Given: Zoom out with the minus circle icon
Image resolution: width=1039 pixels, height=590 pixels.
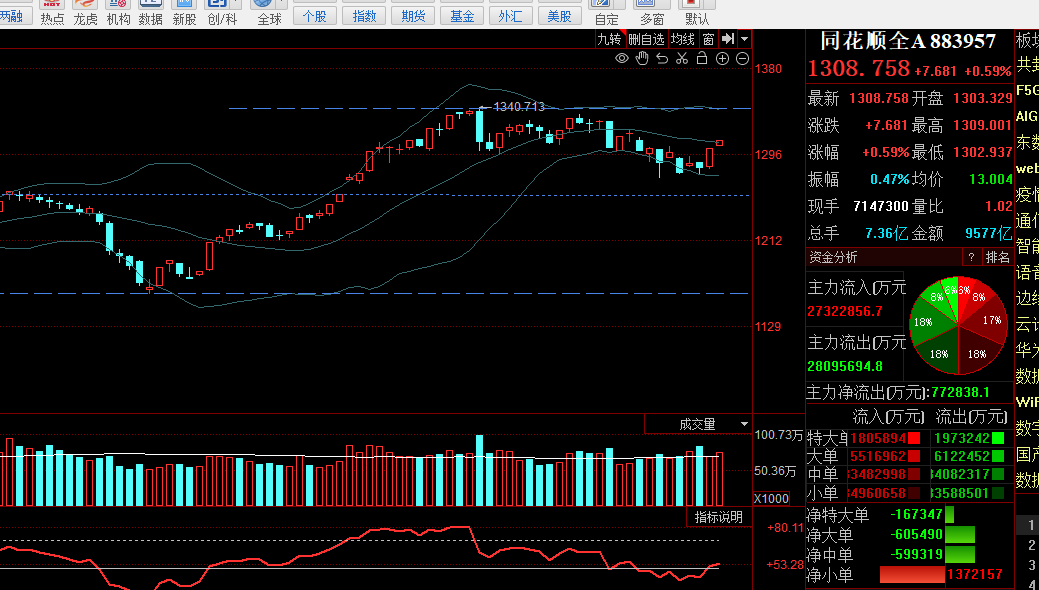Looking at the screenshot, I should [743, 58].
